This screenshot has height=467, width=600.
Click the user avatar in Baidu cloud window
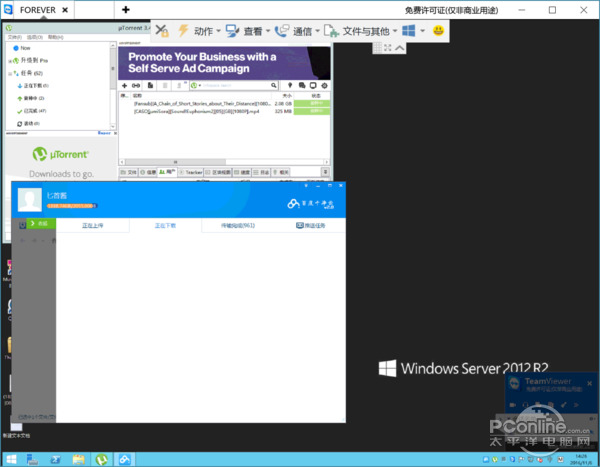point(30,200)
